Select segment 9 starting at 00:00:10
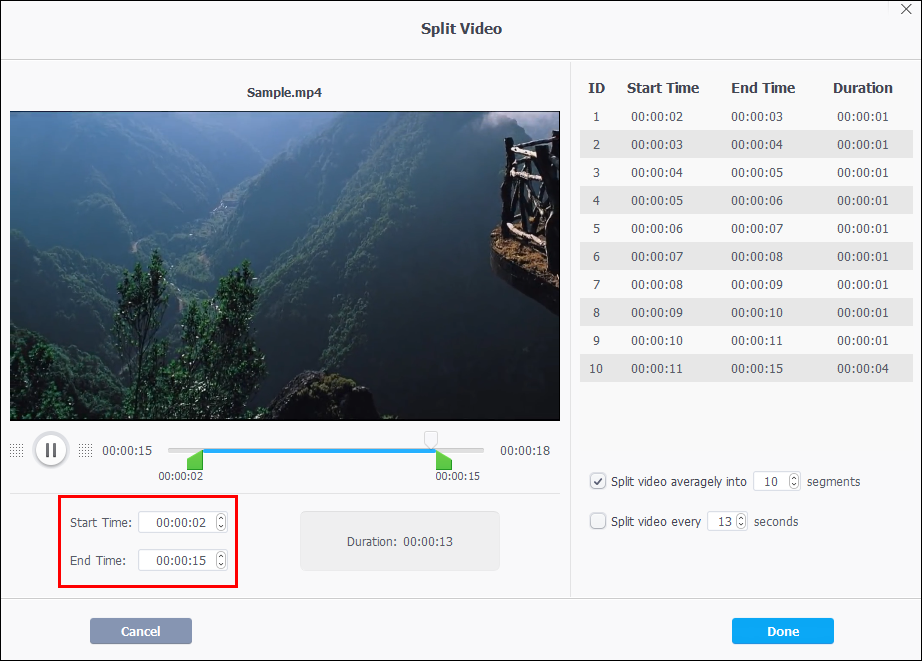Screen dimensions: 922x661 click(x=746, y=340)
